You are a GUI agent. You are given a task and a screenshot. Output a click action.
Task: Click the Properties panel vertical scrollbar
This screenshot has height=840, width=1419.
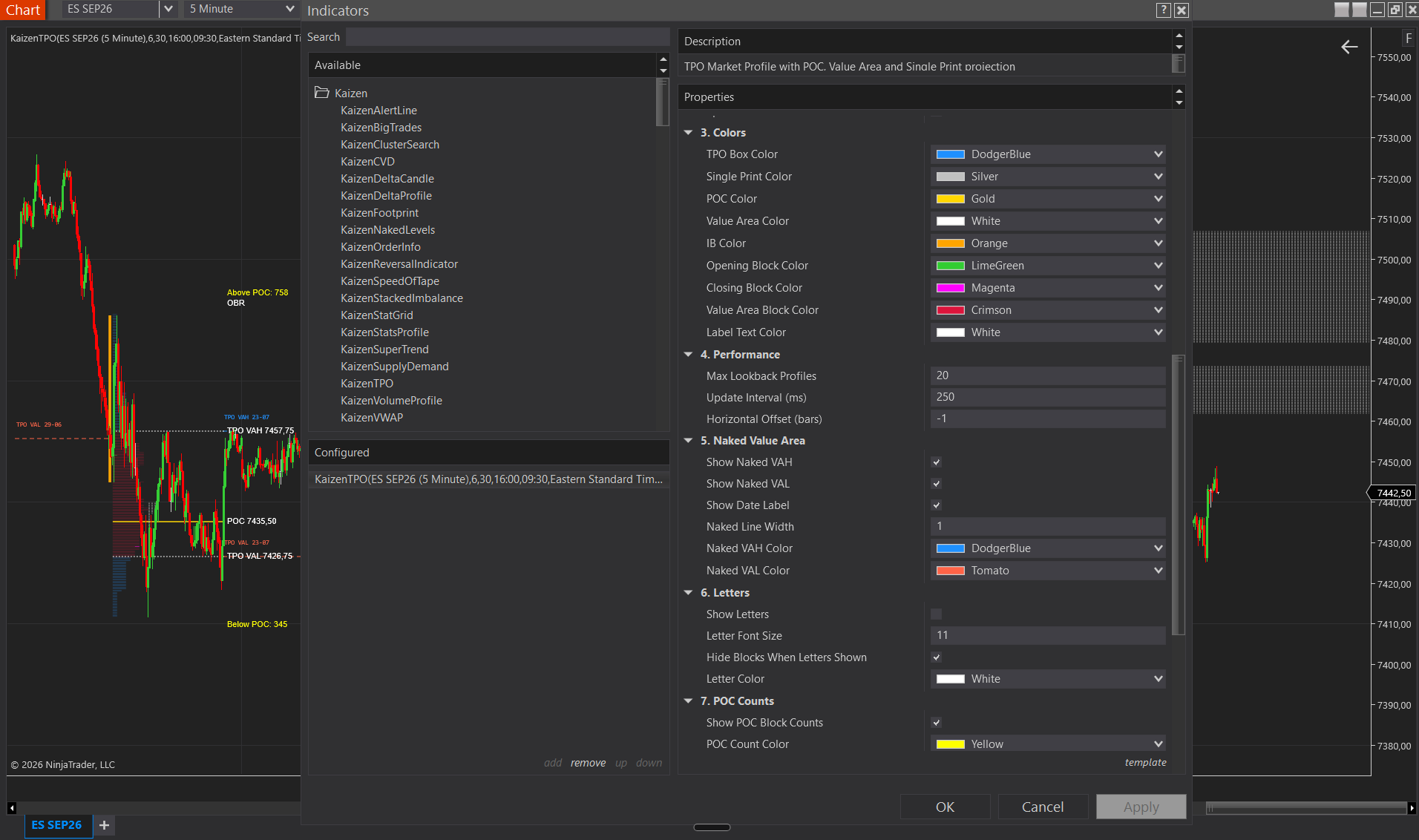1178,495
